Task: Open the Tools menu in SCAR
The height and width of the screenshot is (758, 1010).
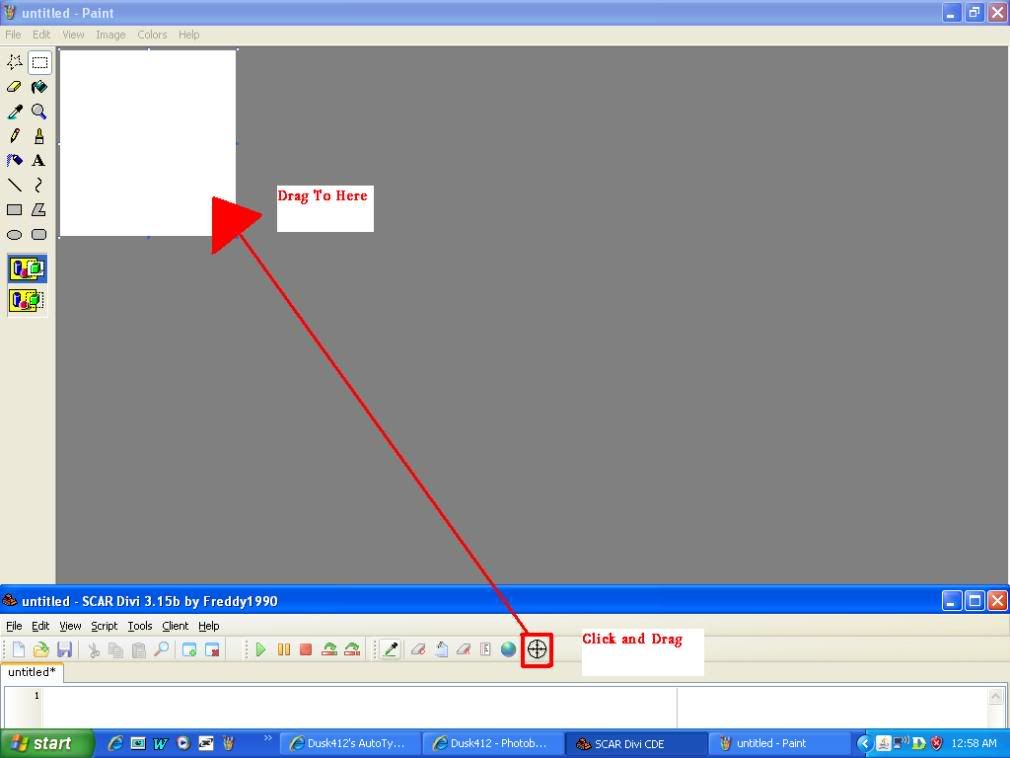Action: point(140,626)
